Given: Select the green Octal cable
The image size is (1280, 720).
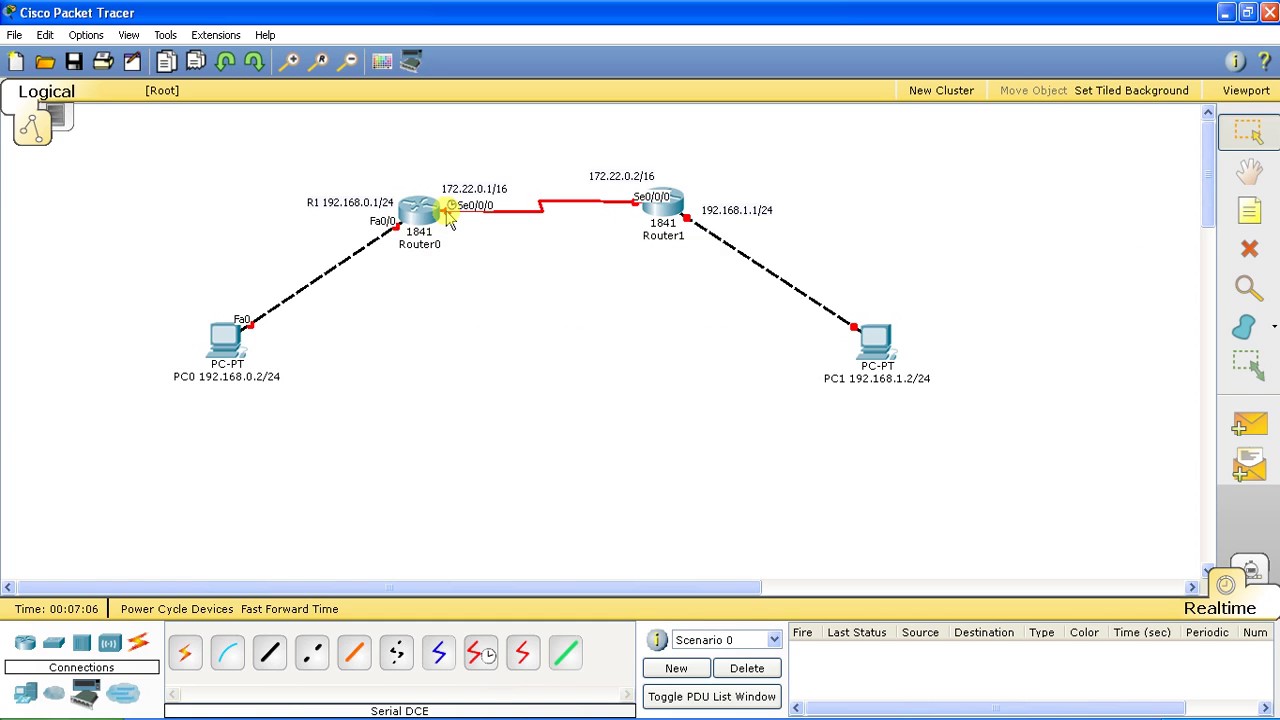Looking at the screenshot, I should point(565,653).
